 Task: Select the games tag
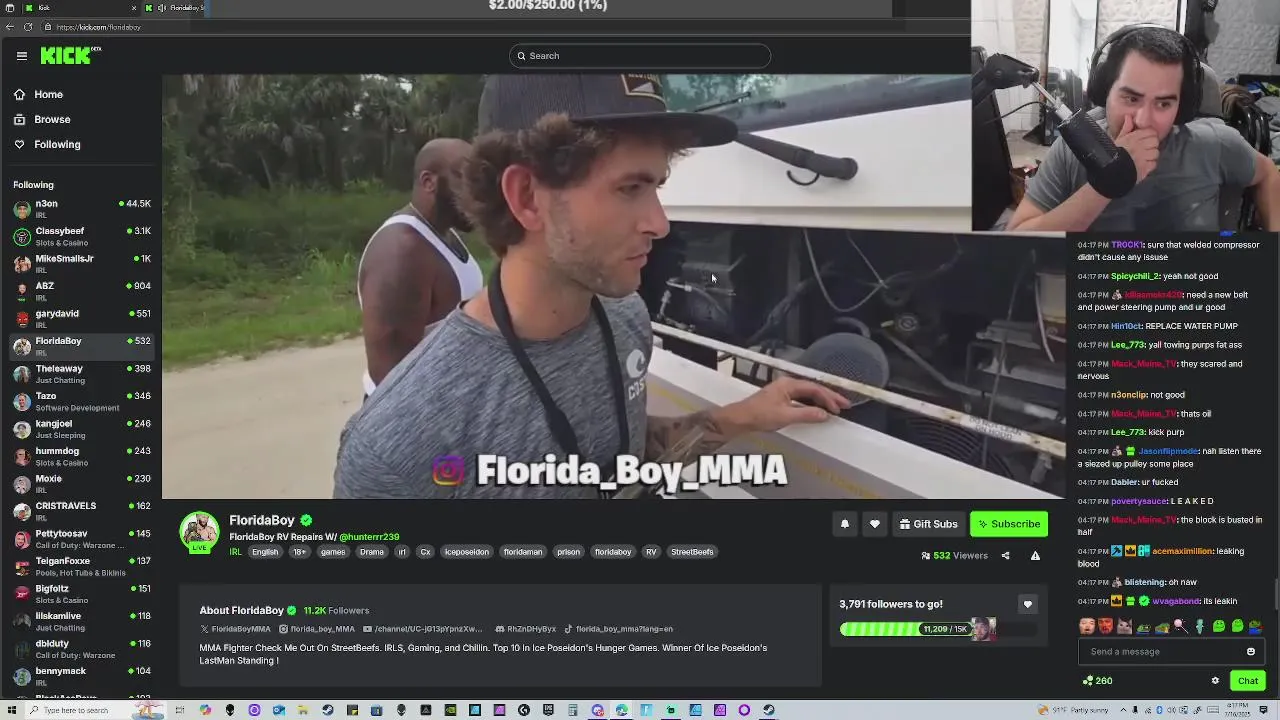point(333,552)
